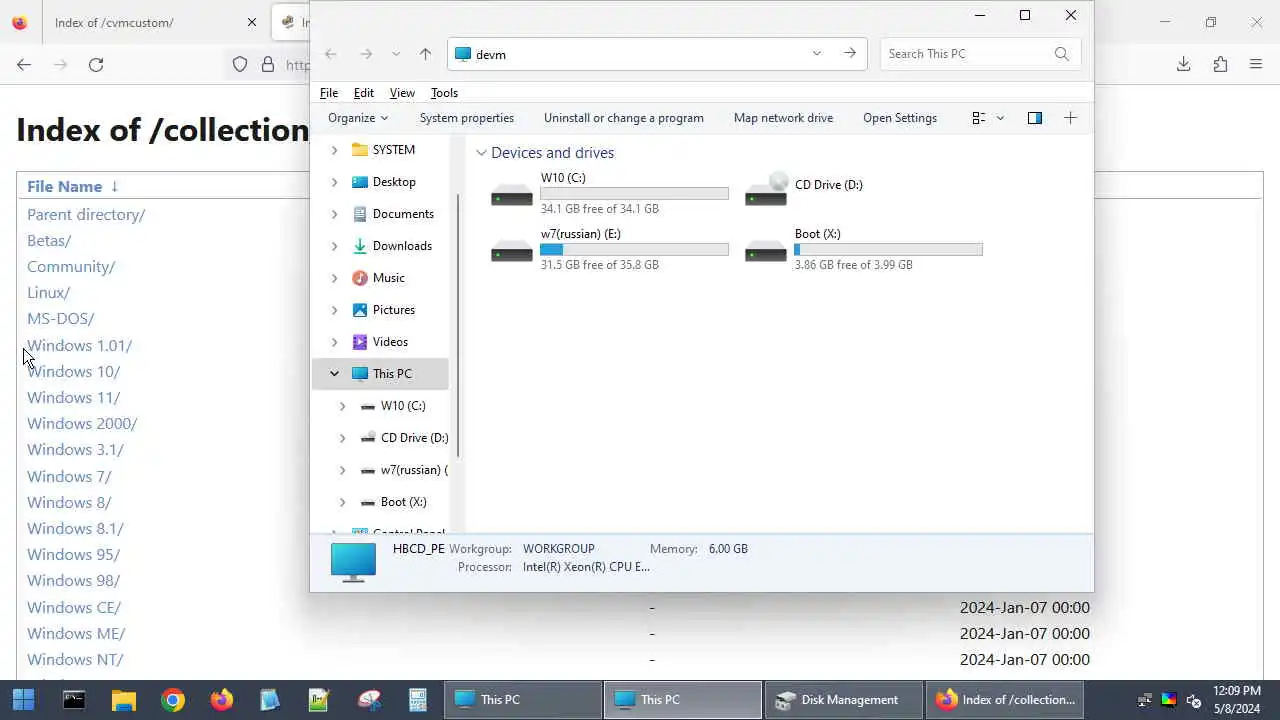The width and height of the screenshot is (1280, 720).
Task: Sort by File Name column header
Action: (x=64, y=187)
